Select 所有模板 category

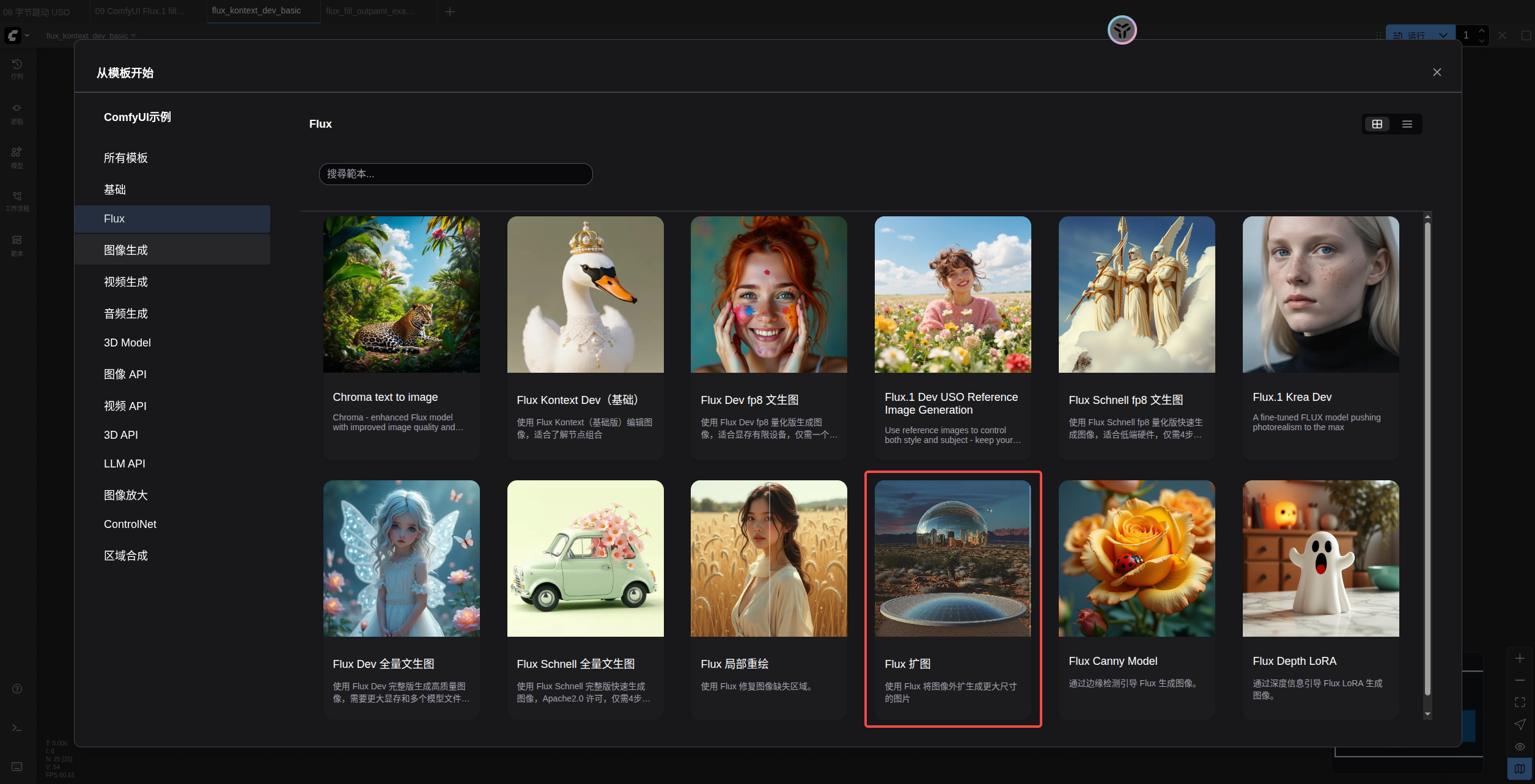[x=172, y=158]
